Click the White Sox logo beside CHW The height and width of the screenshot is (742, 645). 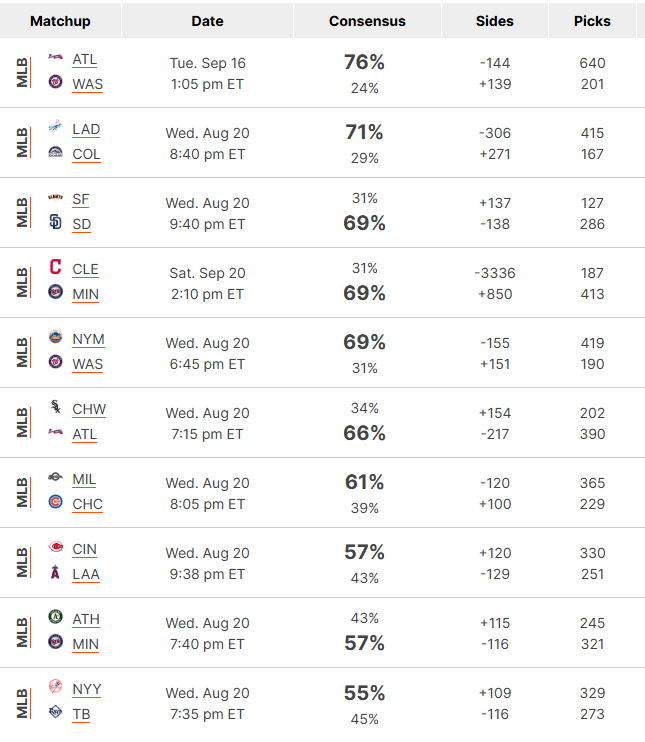pyautogui.click(x=55, y=406)
